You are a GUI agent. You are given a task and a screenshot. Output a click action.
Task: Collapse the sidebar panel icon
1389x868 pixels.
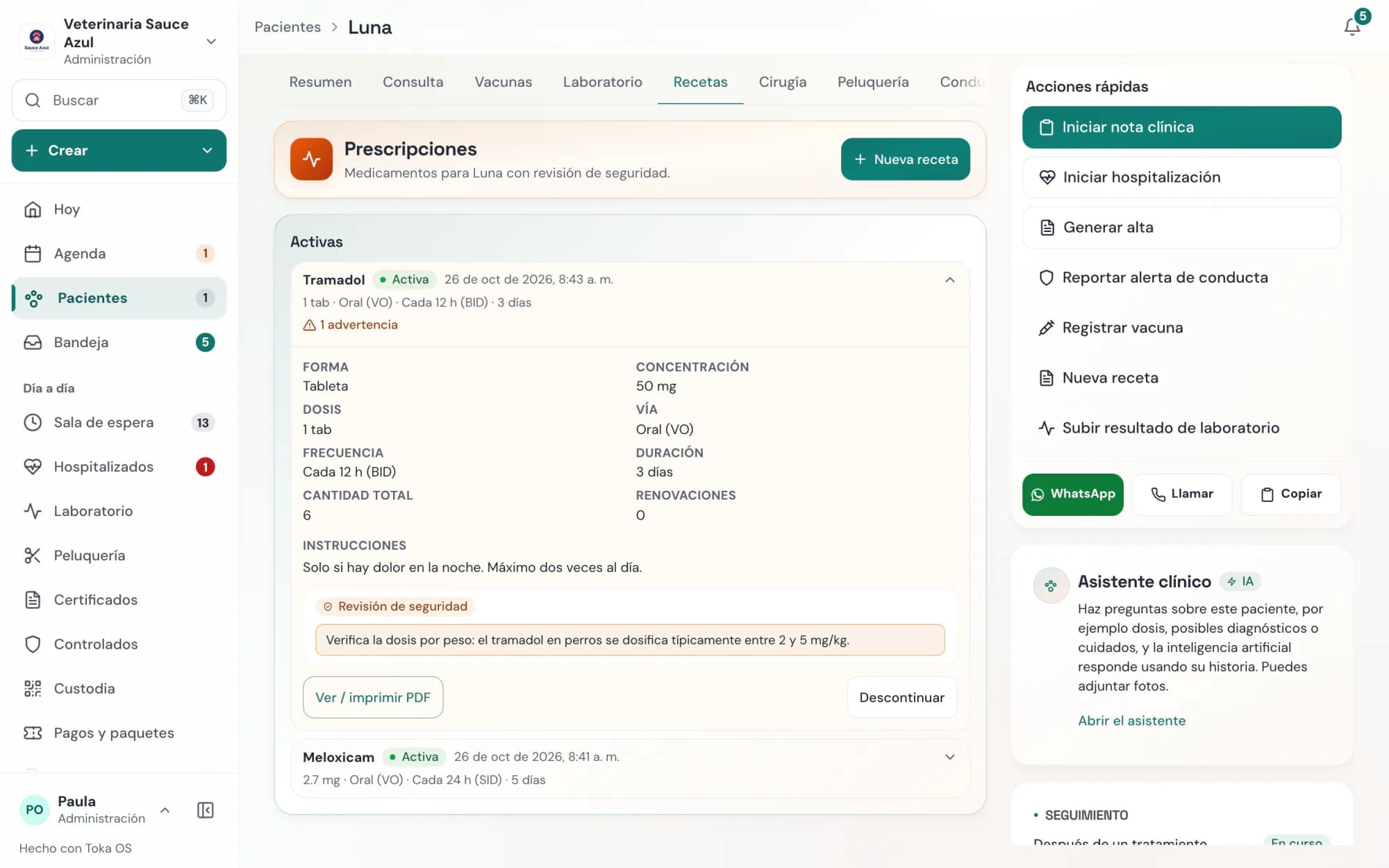click(x=206, y=810)
